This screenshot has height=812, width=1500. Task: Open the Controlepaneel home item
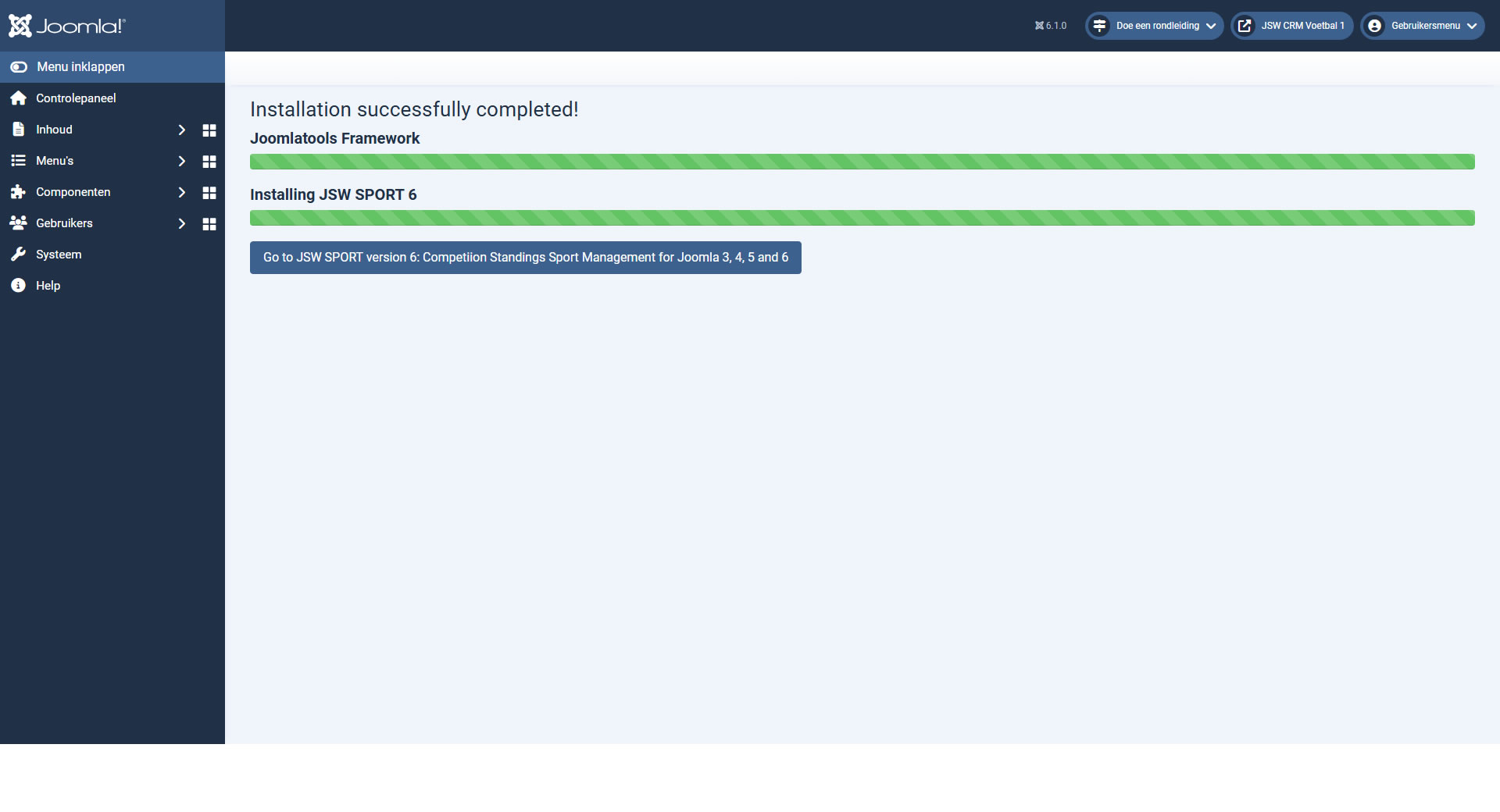(x=112, y=98)
